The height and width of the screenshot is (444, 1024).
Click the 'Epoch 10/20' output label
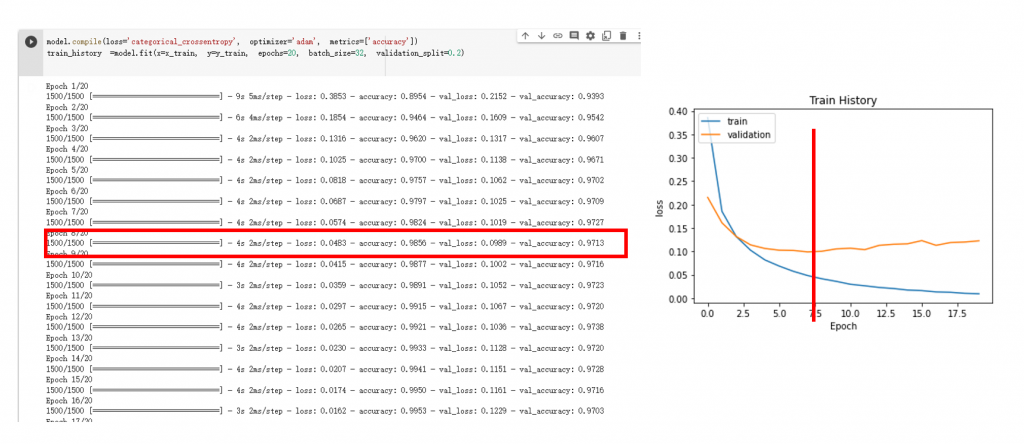(68, 275)
